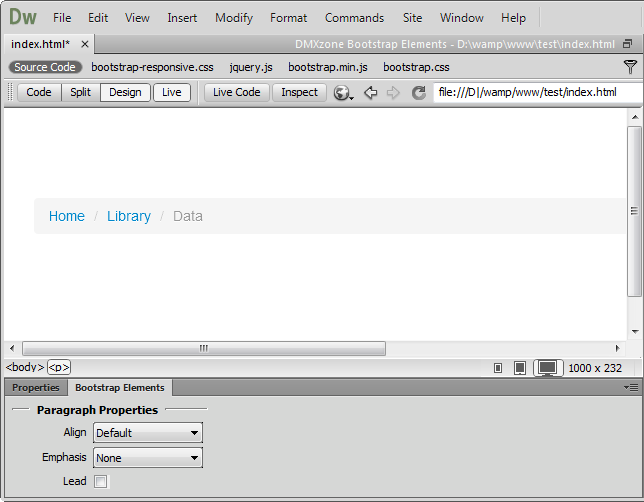Open bootstrap.min.js related file
Viewport: 644px width, 502px height.
328,67
